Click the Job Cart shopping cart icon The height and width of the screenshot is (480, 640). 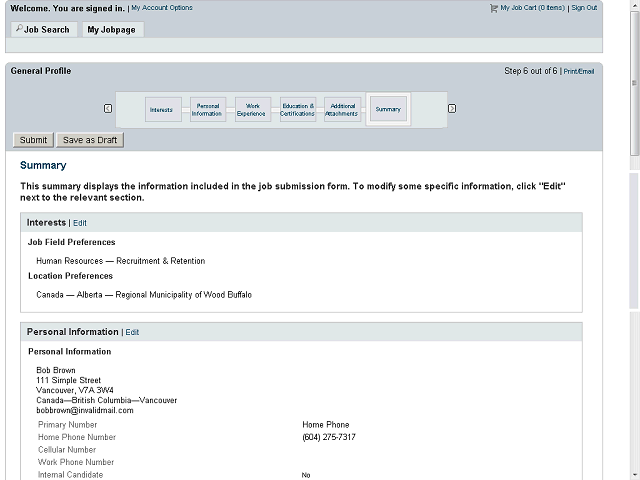click(493, 8)
